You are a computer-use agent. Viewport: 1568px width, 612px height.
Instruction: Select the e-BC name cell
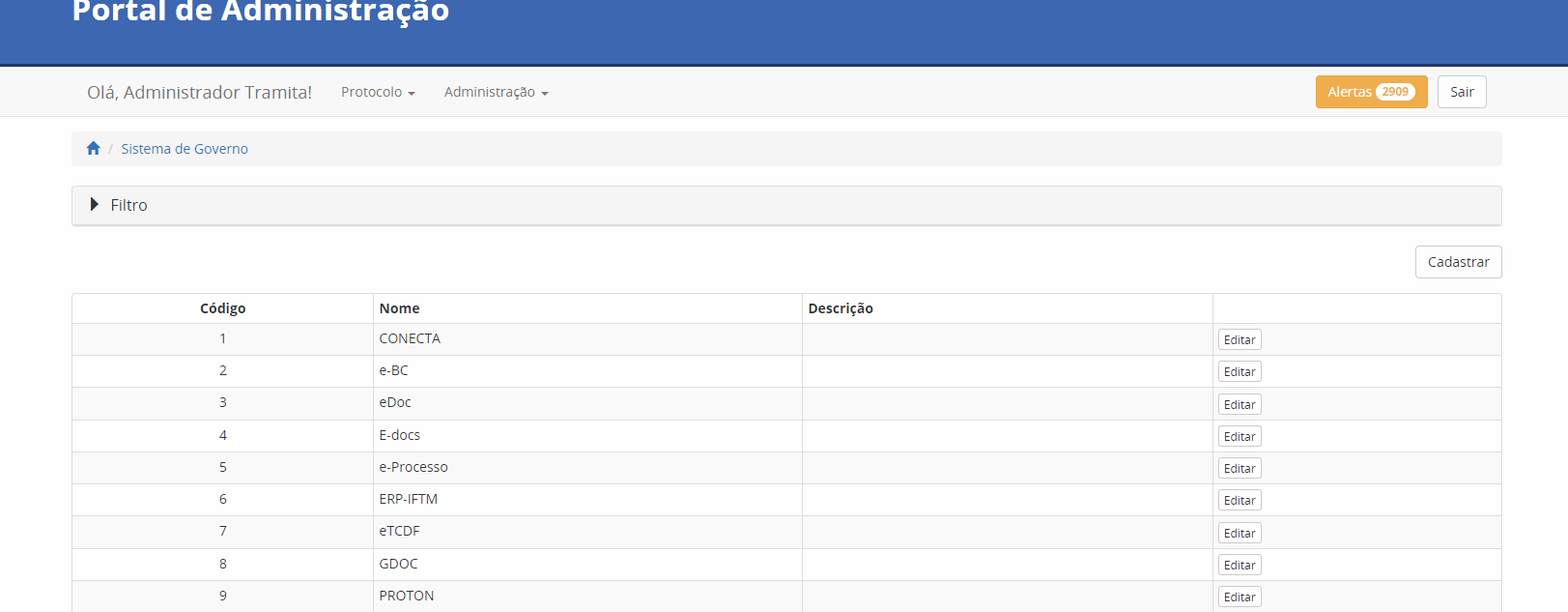(587, 371)
